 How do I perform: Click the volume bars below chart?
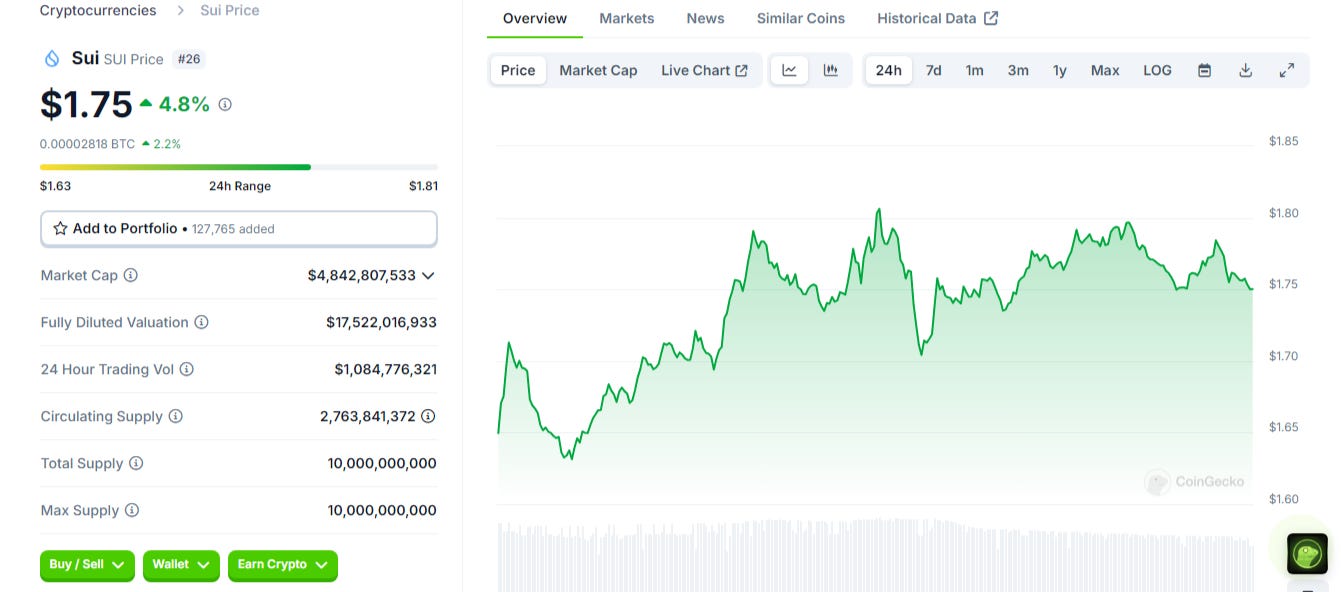pyautogui.click(x=875, y=555)
